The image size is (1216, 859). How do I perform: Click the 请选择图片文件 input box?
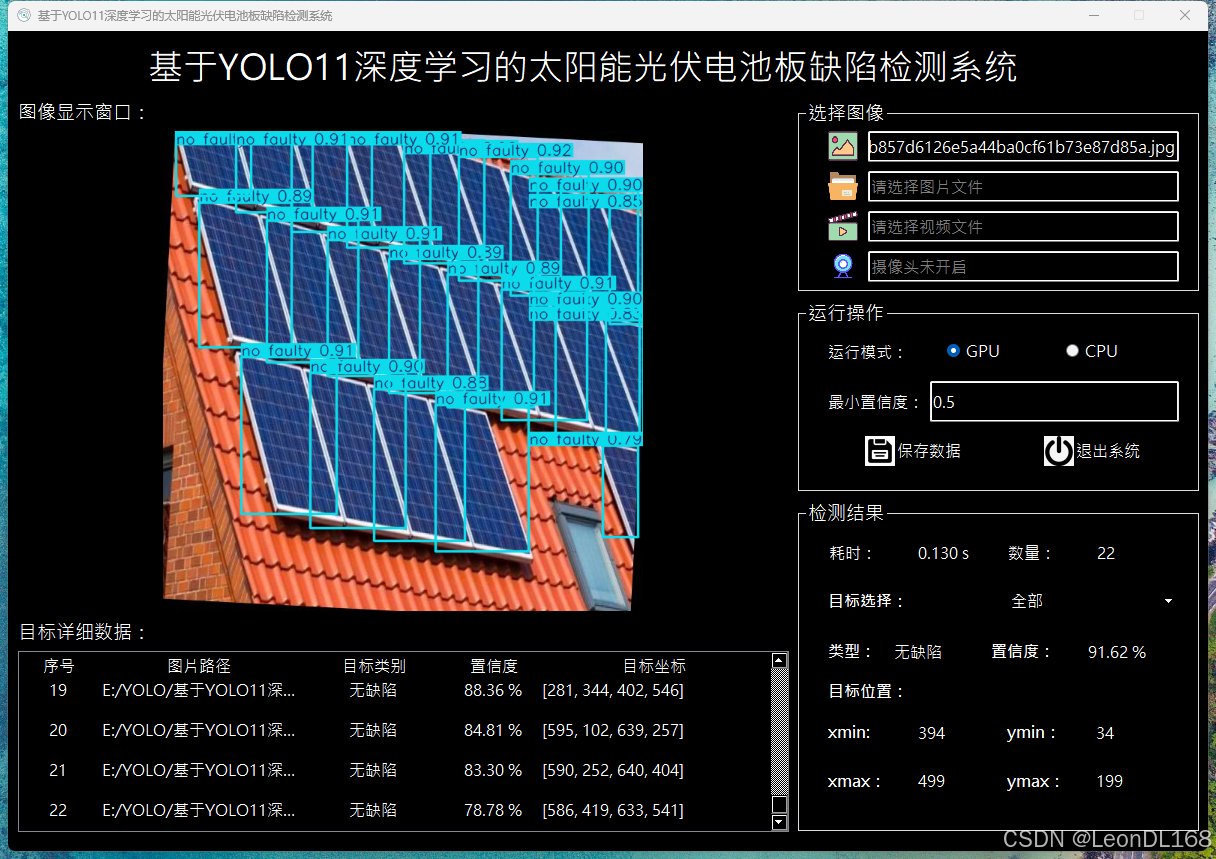click(1023, 186)
